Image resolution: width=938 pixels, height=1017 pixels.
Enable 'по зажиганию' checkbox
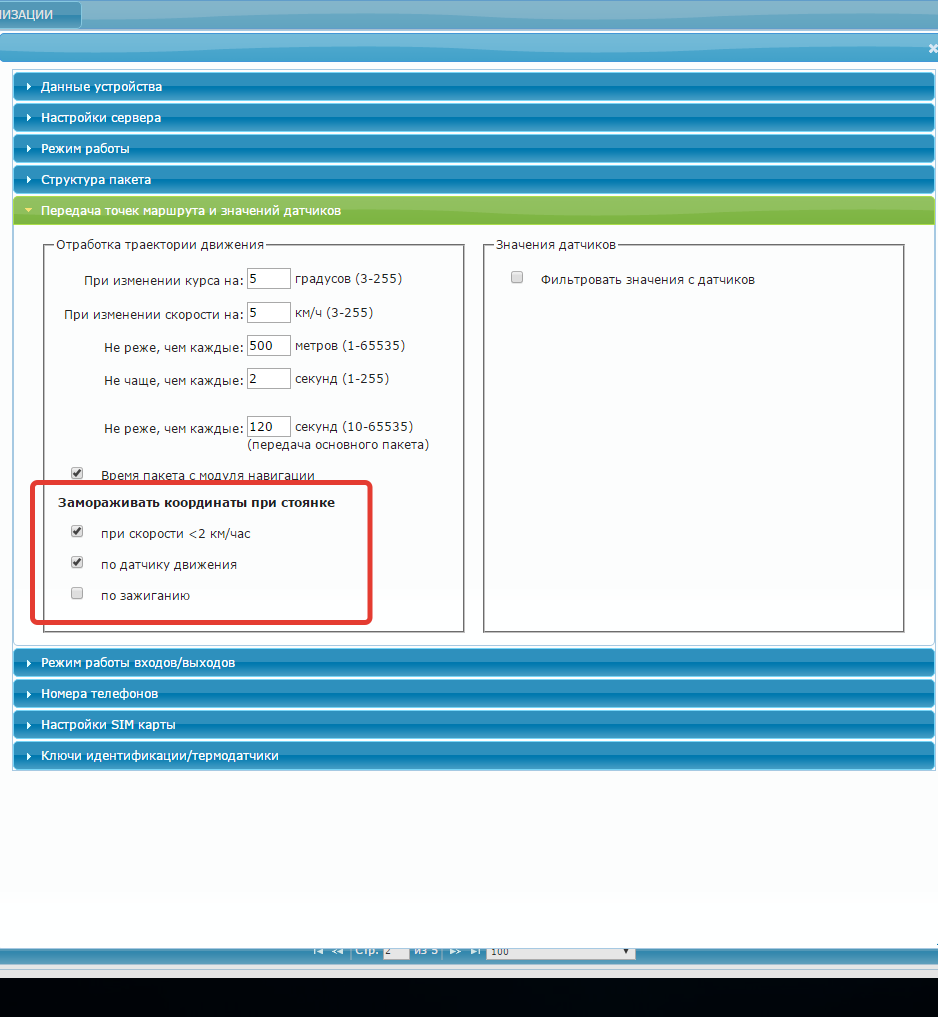pos(77,594)
